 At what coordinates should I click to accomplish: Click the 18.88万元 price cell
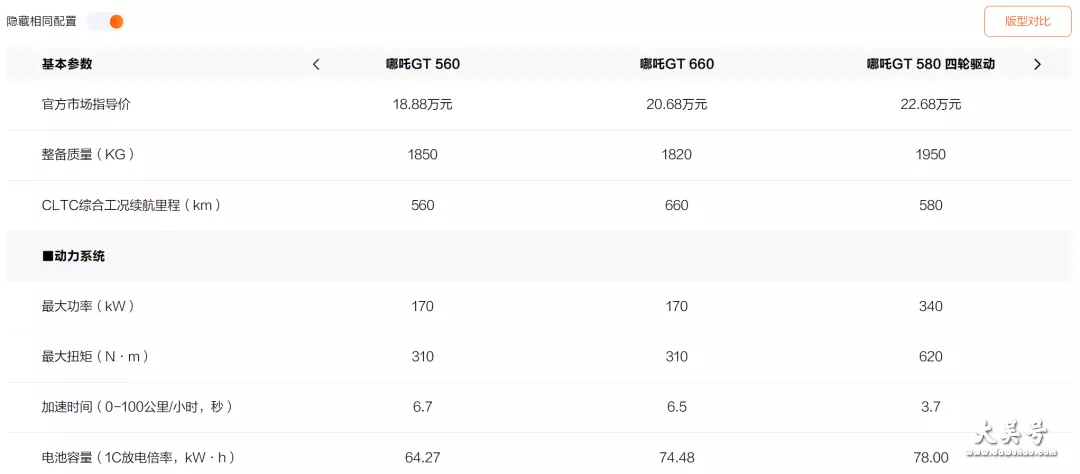coord(423,105)
